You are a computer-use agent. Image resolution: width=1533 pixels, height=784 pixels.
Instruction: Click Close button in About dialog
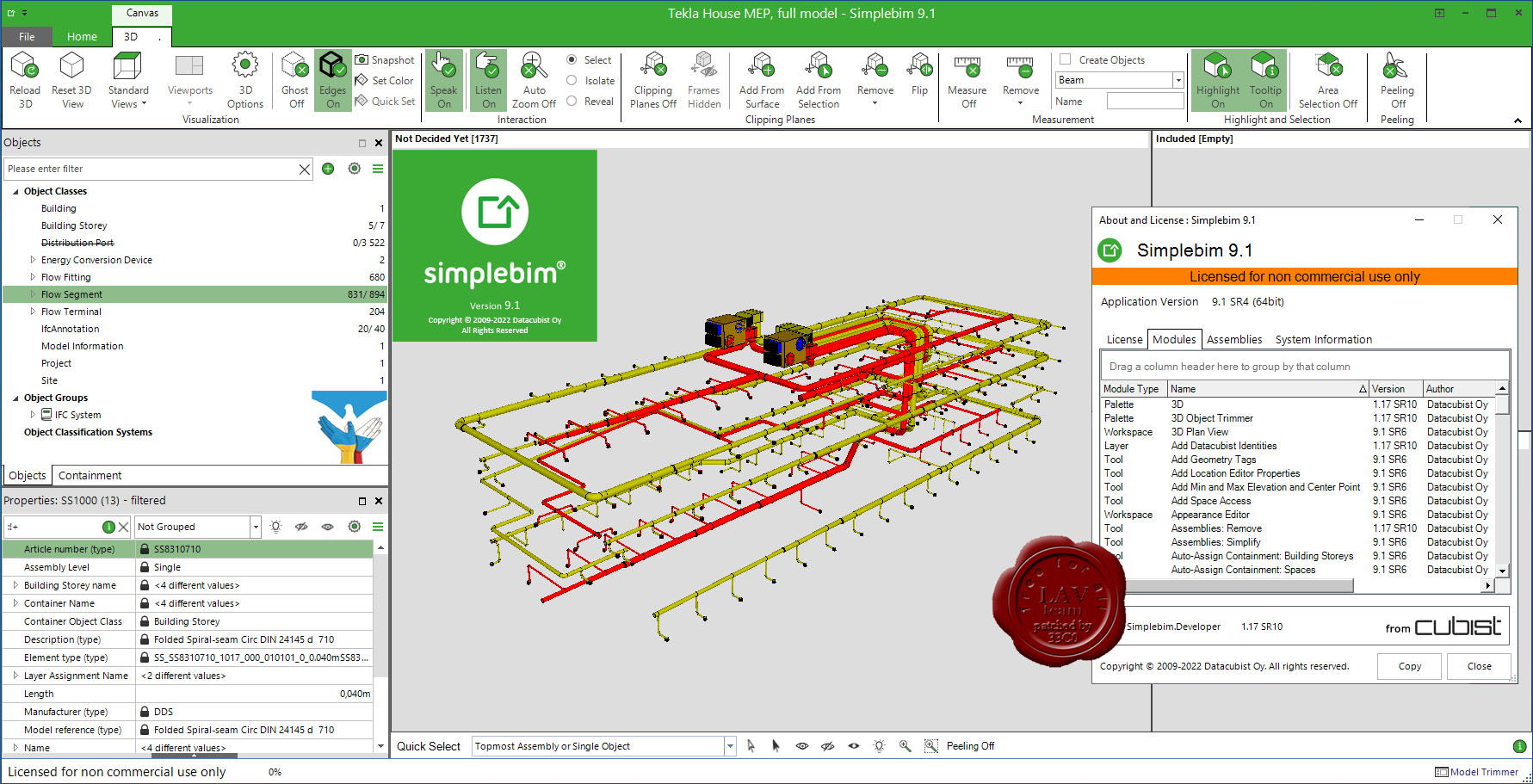pyautogui.click(x=1480, y=666)
